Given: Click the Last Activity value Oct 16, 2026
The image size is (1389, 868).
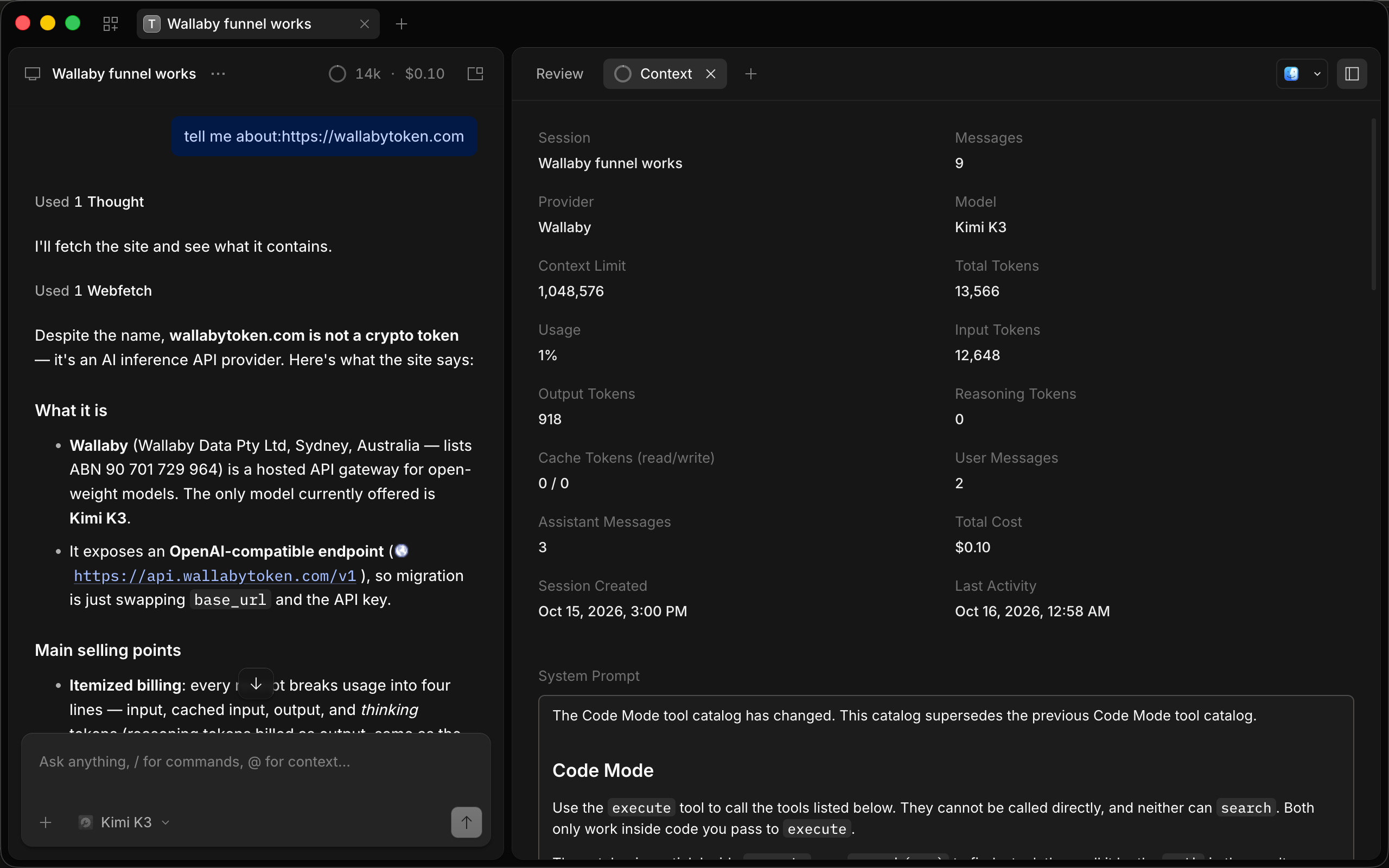Looking at the screenshot, I should click(1032, 611).
